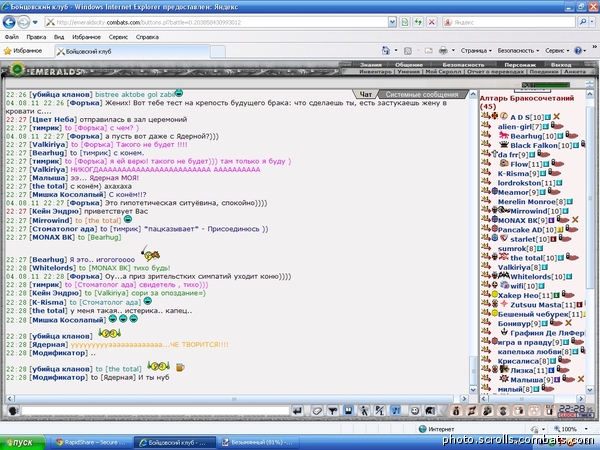Image resolution: width=600 pixels, height=450 pixels.
Task: Select the Бойцовский клуб browser tab
Action: tap(132, 51)
